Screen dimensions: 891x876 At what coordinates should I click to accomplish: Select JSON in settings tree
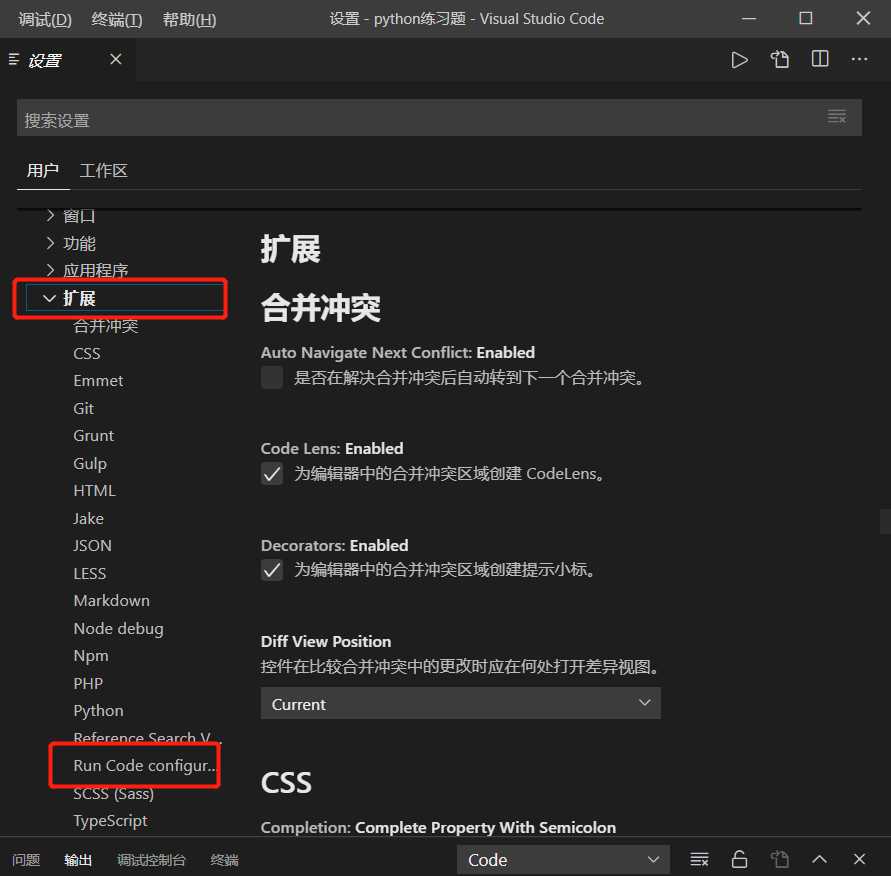tap(93, 546)
